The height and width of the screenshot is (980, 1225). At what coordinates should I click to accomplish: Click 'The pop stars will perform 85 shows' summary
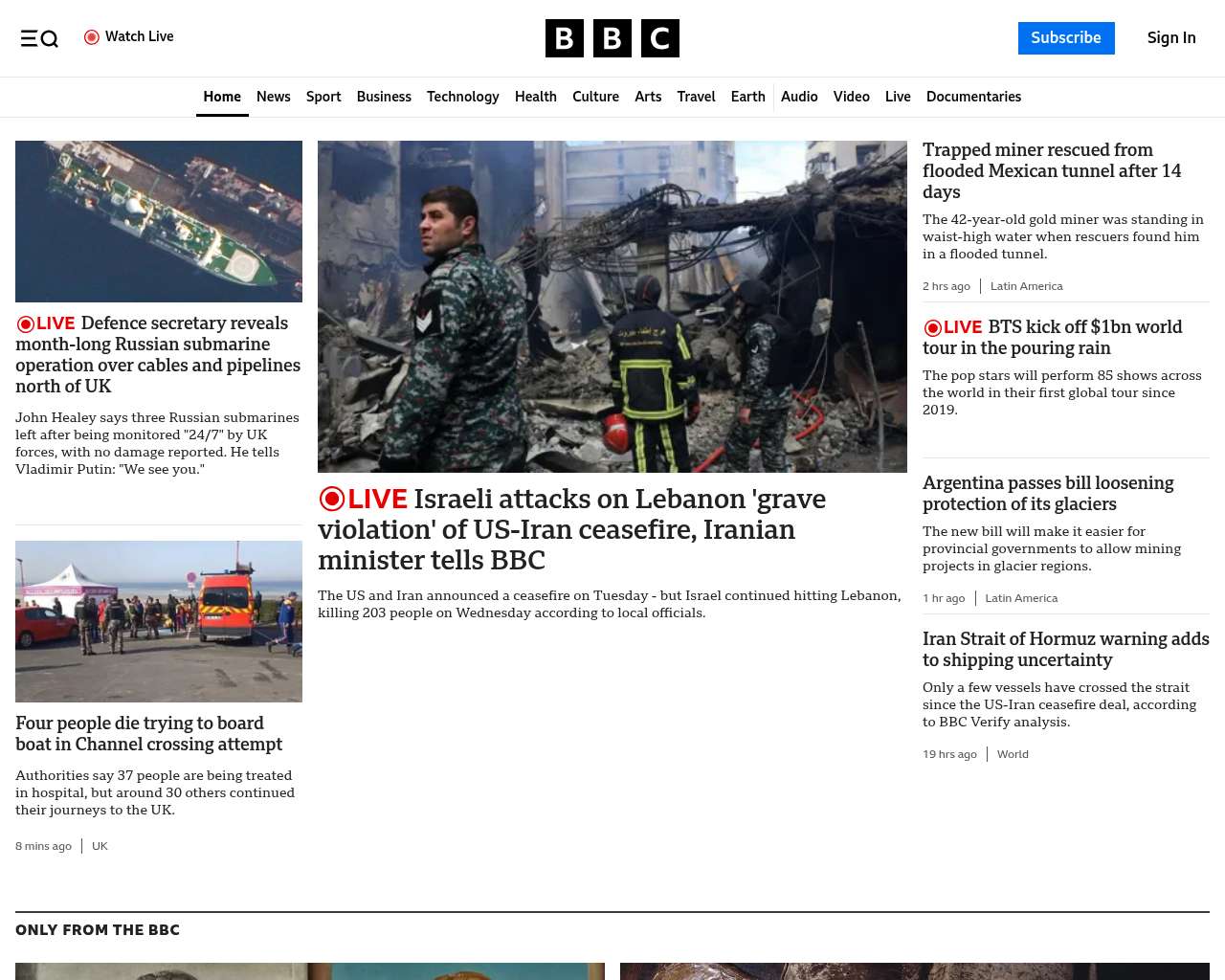pyautogui.click(x=1062, y=392)
